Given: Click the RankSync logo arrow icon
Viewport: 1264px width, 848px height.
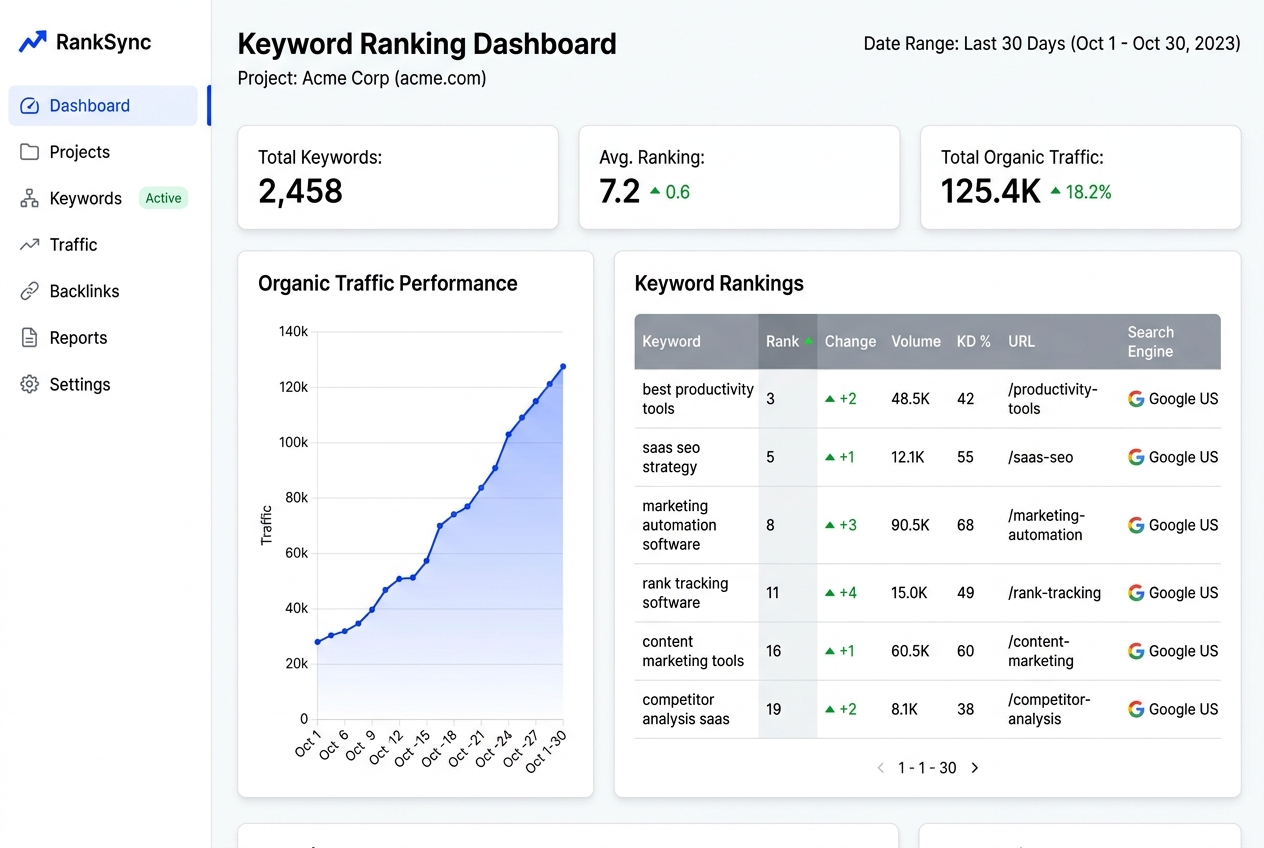Looking at the screenshot, I should 32,42.
